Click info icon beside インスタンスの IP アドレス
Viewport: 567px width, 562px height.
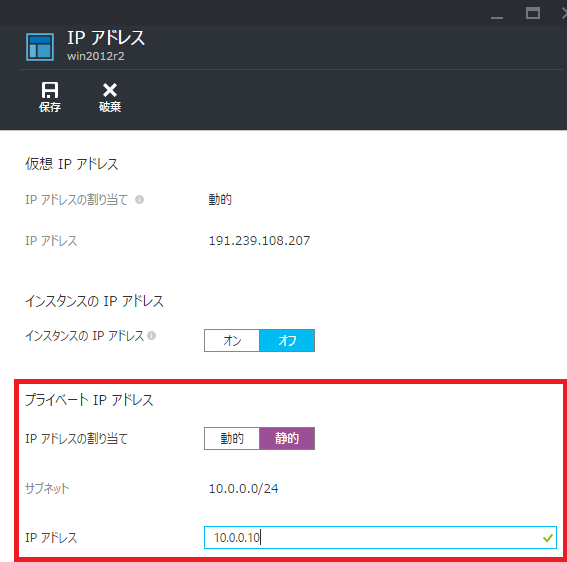click(x=152, y=336)
